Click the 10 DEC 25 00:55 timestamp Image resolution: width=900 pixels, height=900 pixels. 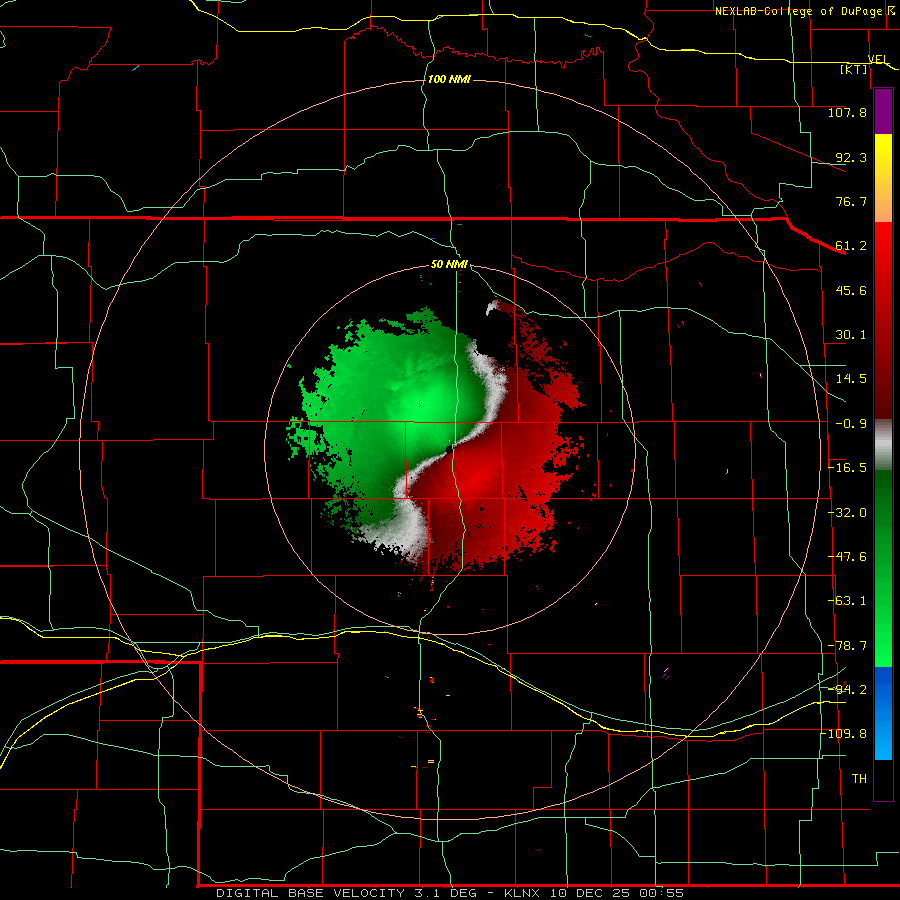pos(617,893)
